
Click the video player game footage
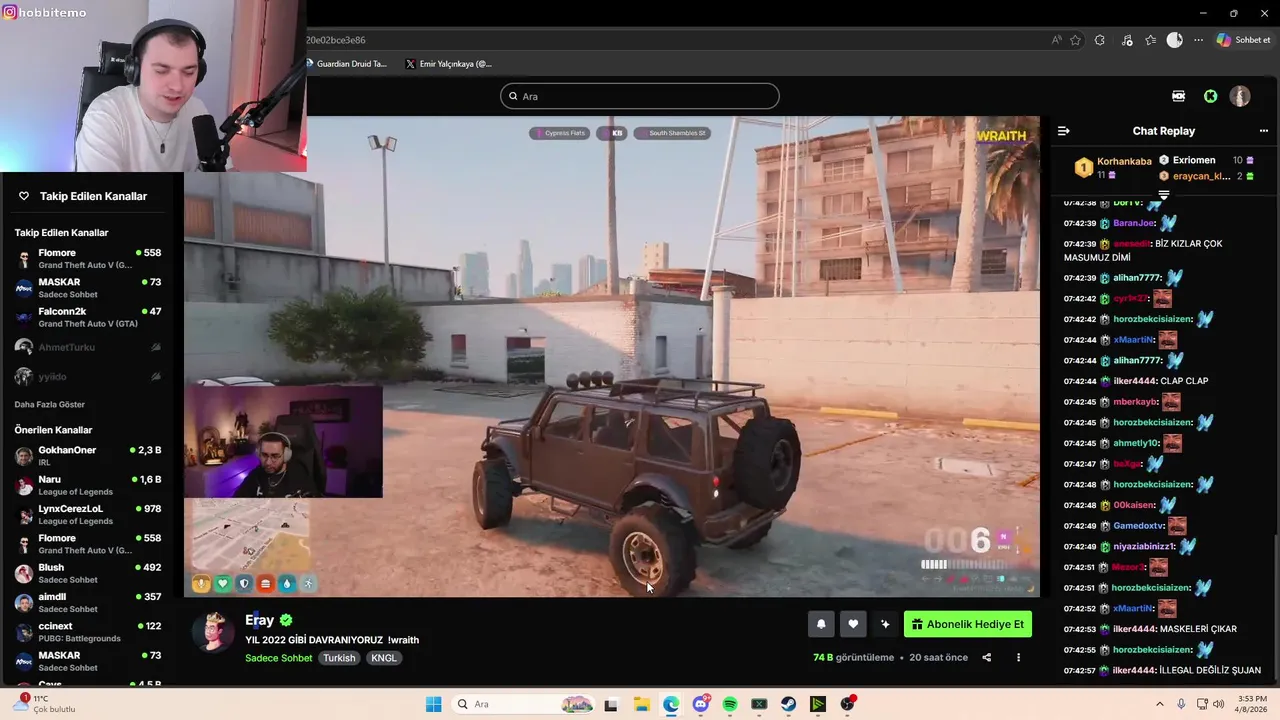click(x=612, y=357)
